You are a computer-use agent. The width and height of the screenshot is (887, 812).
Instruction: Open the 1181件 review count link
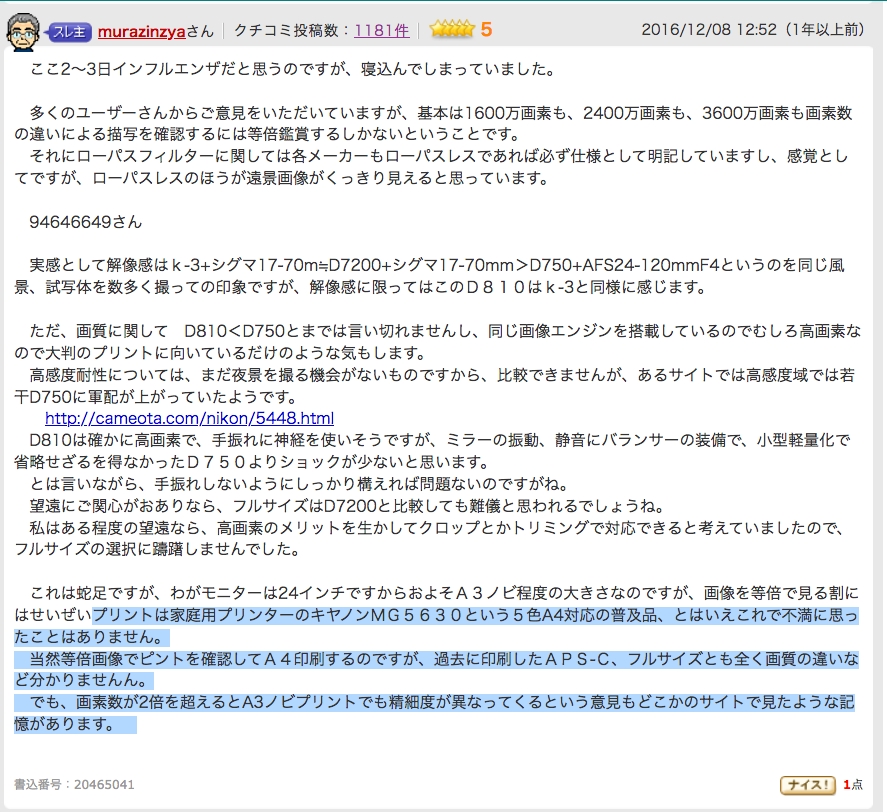382,31
